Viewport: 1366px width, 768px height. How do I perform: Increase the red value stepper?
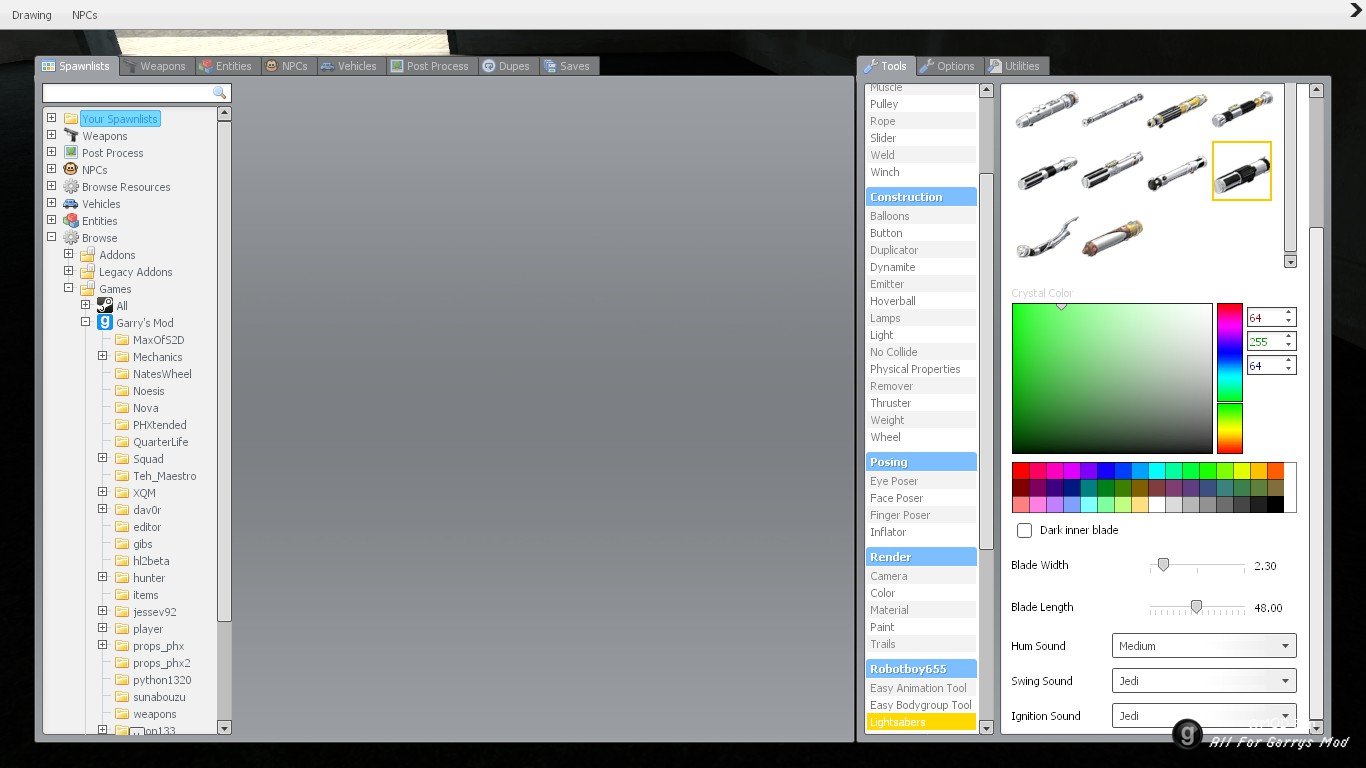point(1289,313)
